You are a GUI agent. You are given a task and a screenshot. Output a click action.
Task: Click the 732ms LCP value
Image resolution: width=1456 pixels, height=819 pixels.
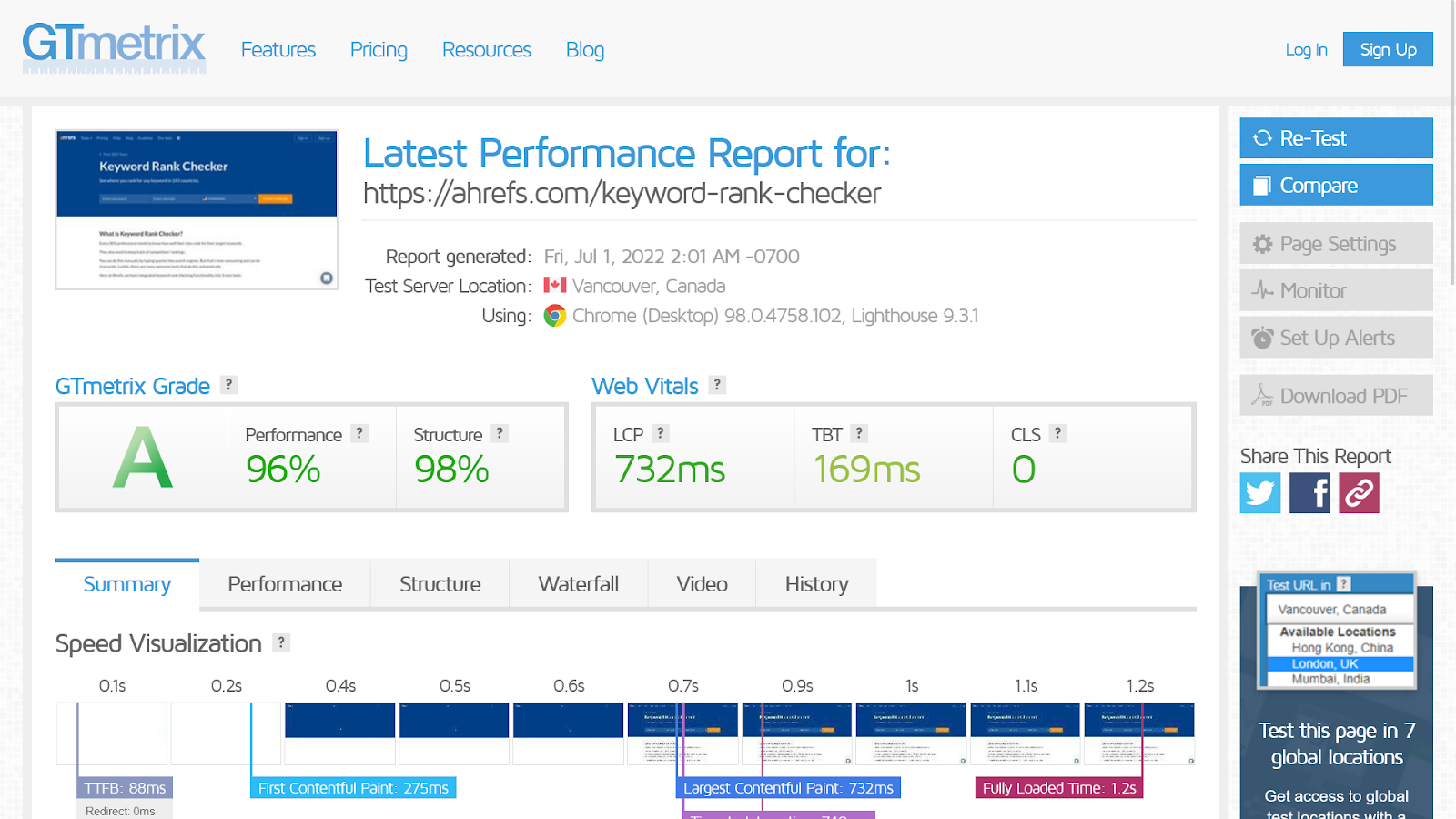[670, 470]
